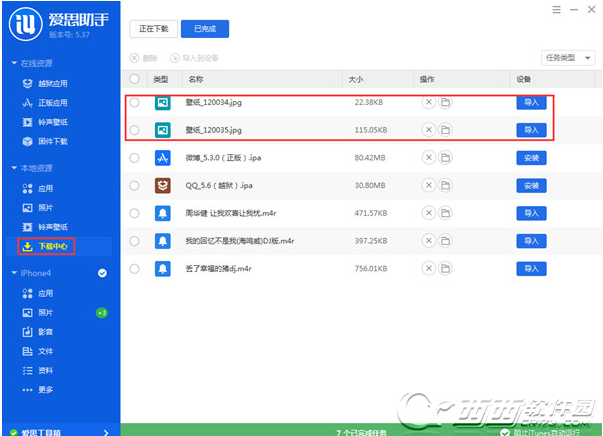Click the 删除 toolbar action
603x436 pixels.
143,58
